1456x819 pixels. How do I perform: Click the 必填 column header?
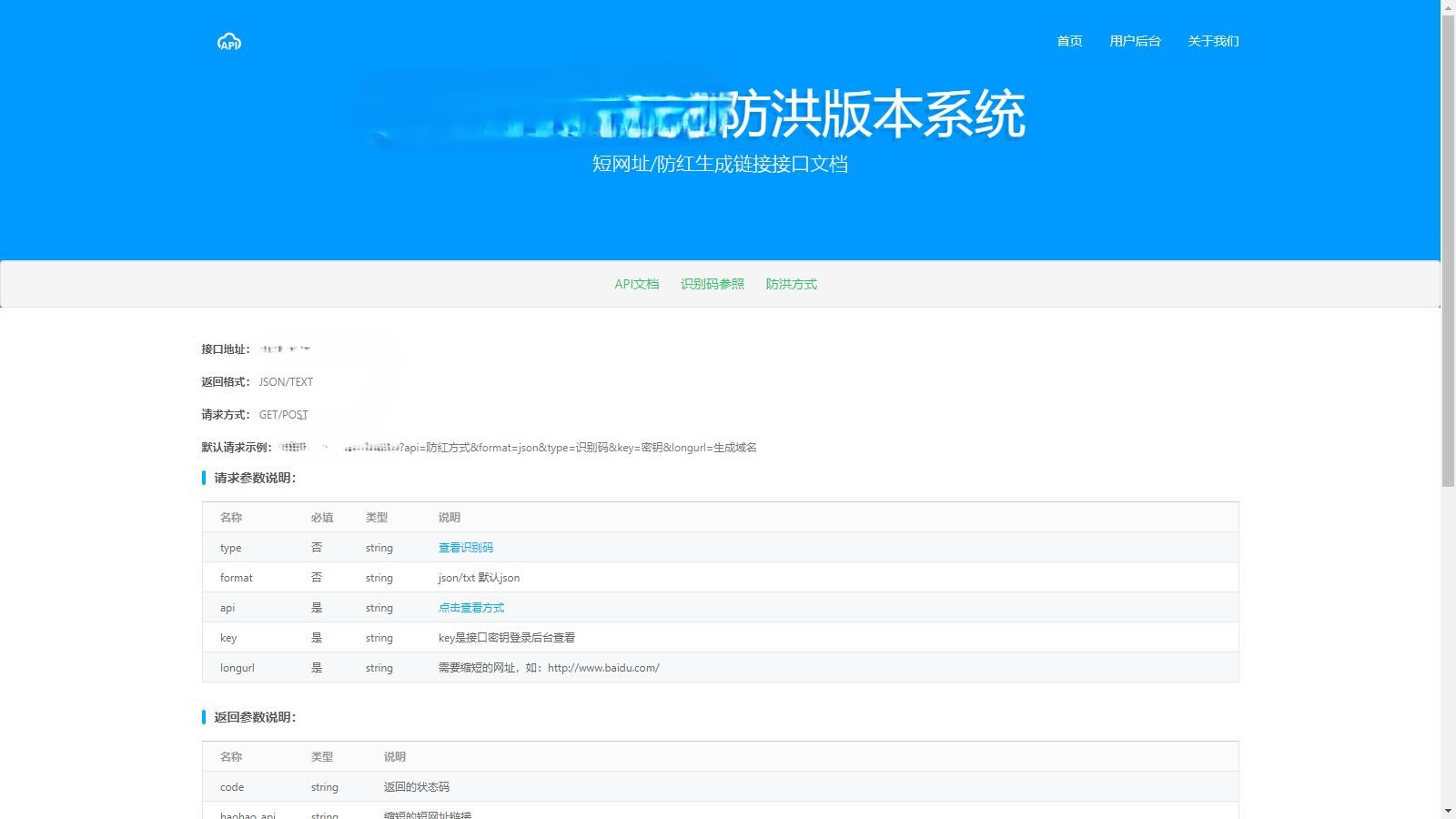click(x=322, y=518)
